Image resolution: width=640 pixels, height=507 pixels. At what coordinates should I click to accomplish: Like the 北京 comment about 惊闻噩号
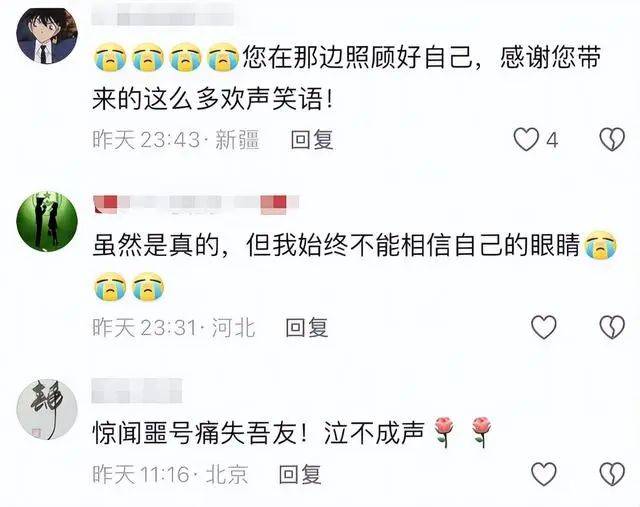click(x=544, y=474)
